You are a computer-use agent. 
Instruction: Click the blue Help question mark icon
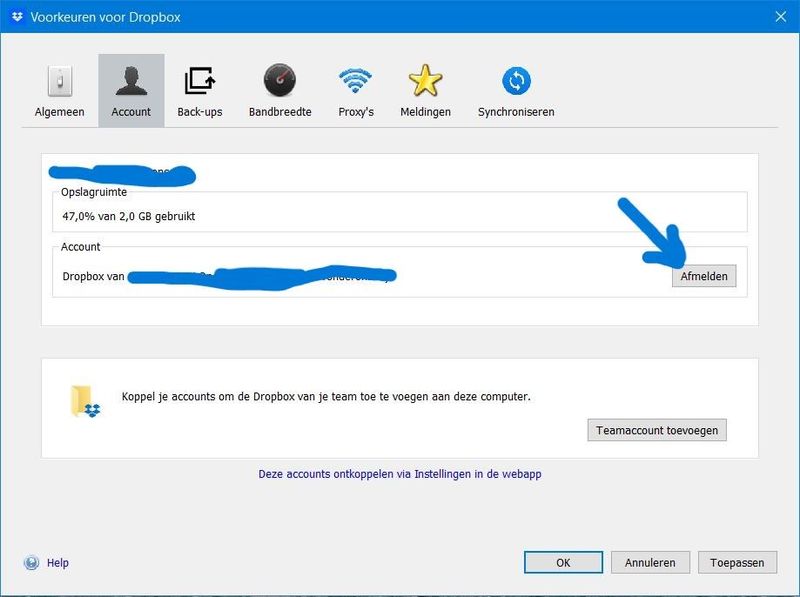point(31,563)
